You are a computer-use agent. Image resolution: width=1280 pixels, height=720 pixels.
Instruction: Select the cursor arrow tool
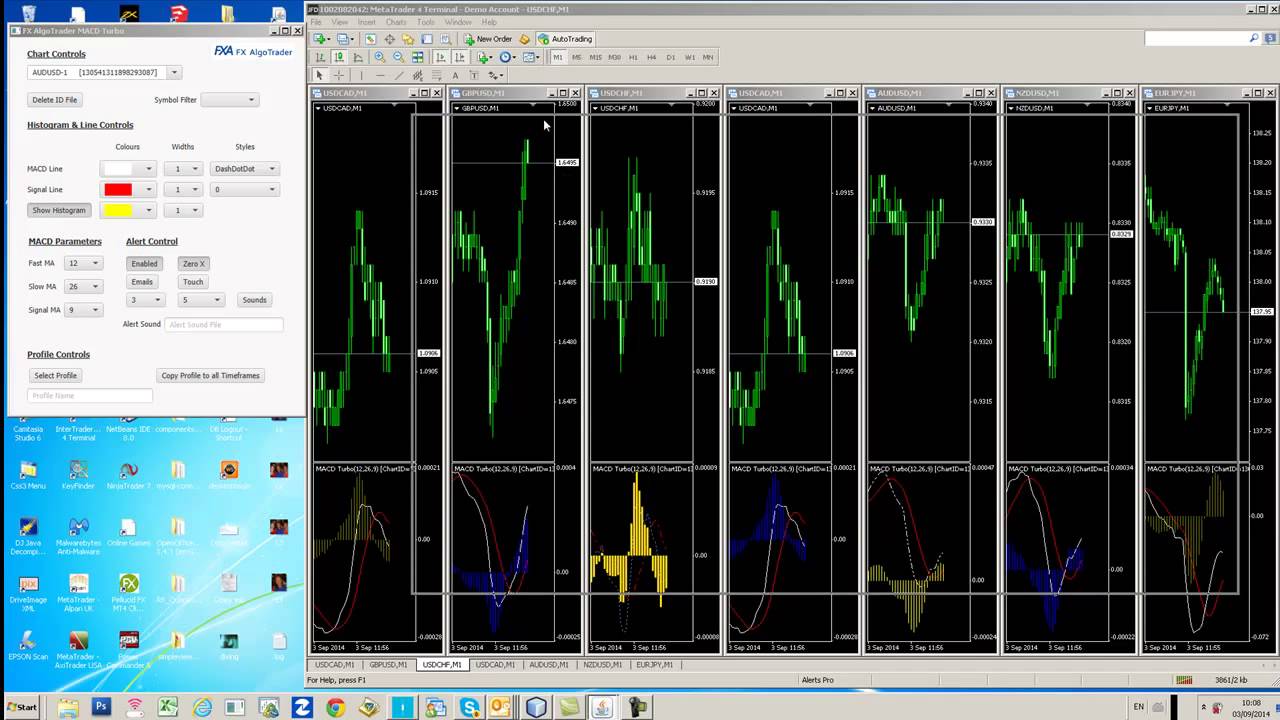click(x=320, y=75)
